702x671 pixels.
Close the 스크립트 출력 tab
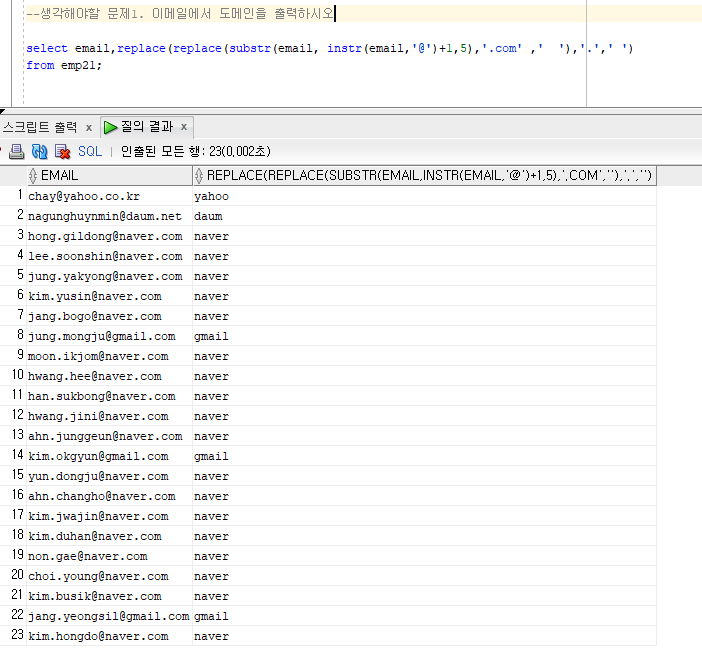tap(89, 128)
